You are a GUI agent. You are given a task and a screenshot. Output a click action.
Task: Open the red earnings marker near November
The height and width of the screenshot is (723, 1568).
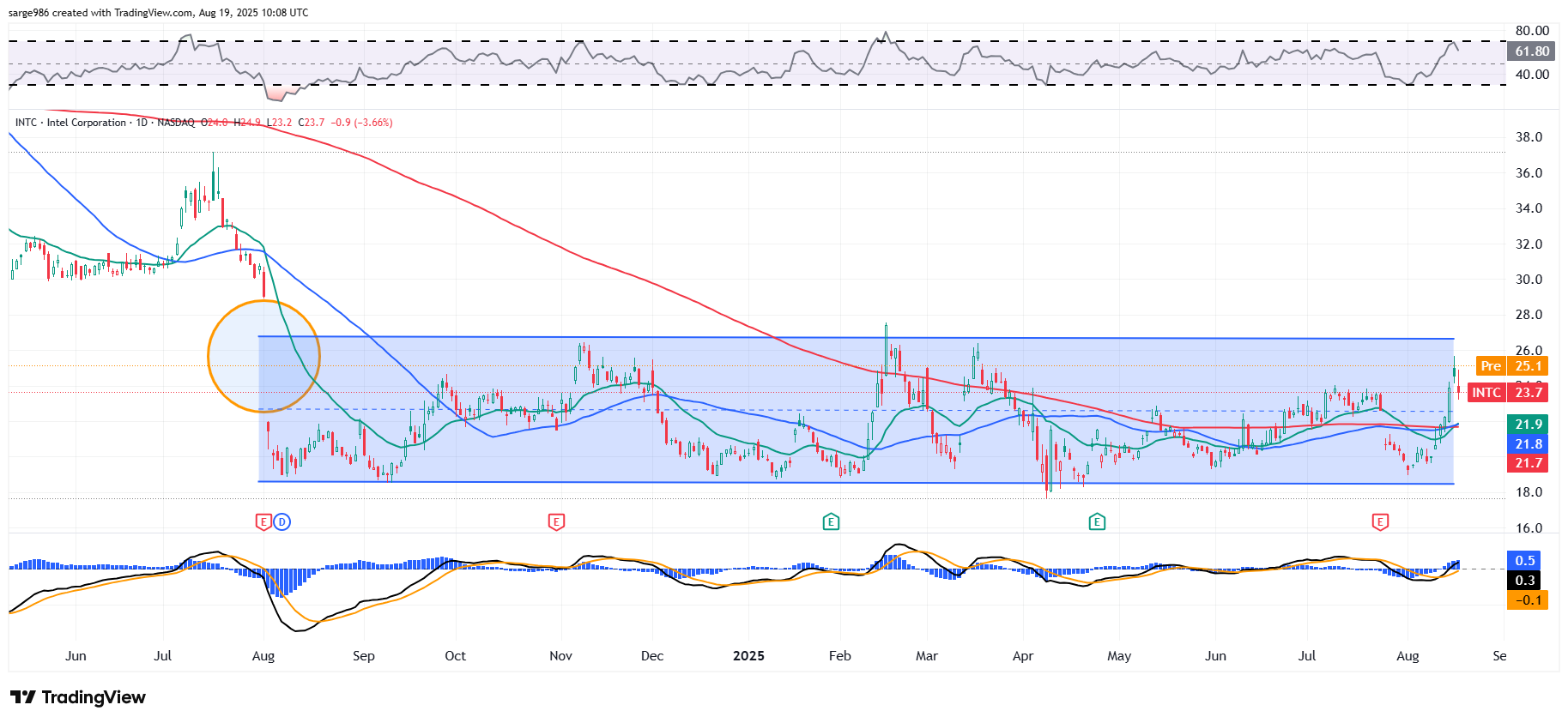tap(556, 521)
